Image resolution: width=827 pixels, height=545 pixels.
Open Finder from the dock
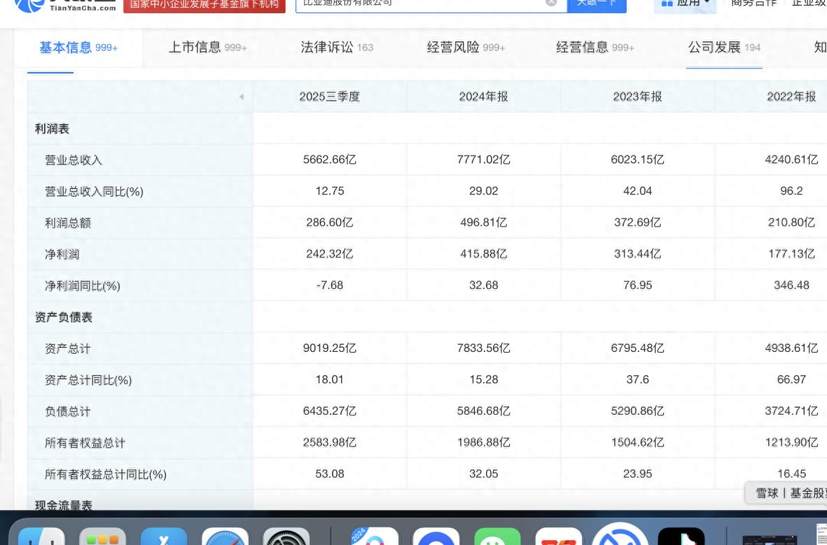[42, 537]
